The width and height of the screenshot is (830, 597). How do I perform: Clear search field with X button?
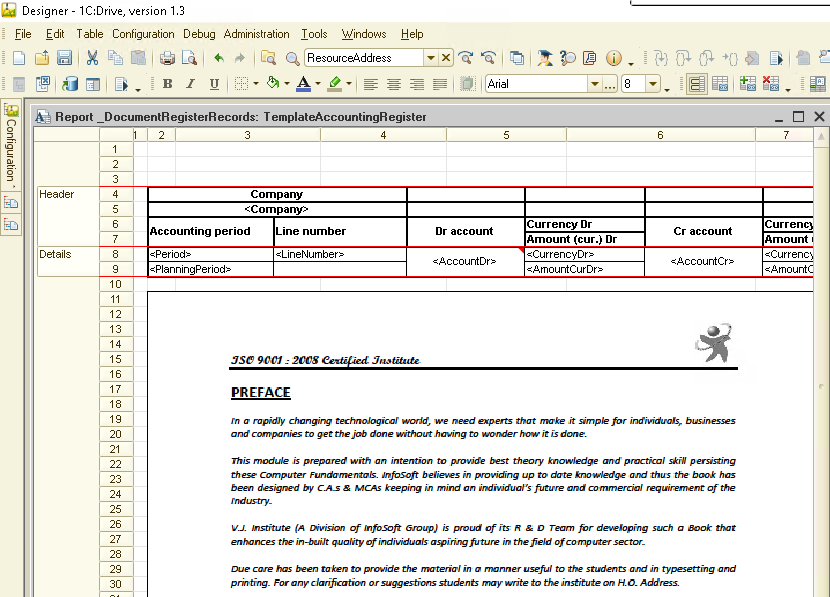click(446, 58)
